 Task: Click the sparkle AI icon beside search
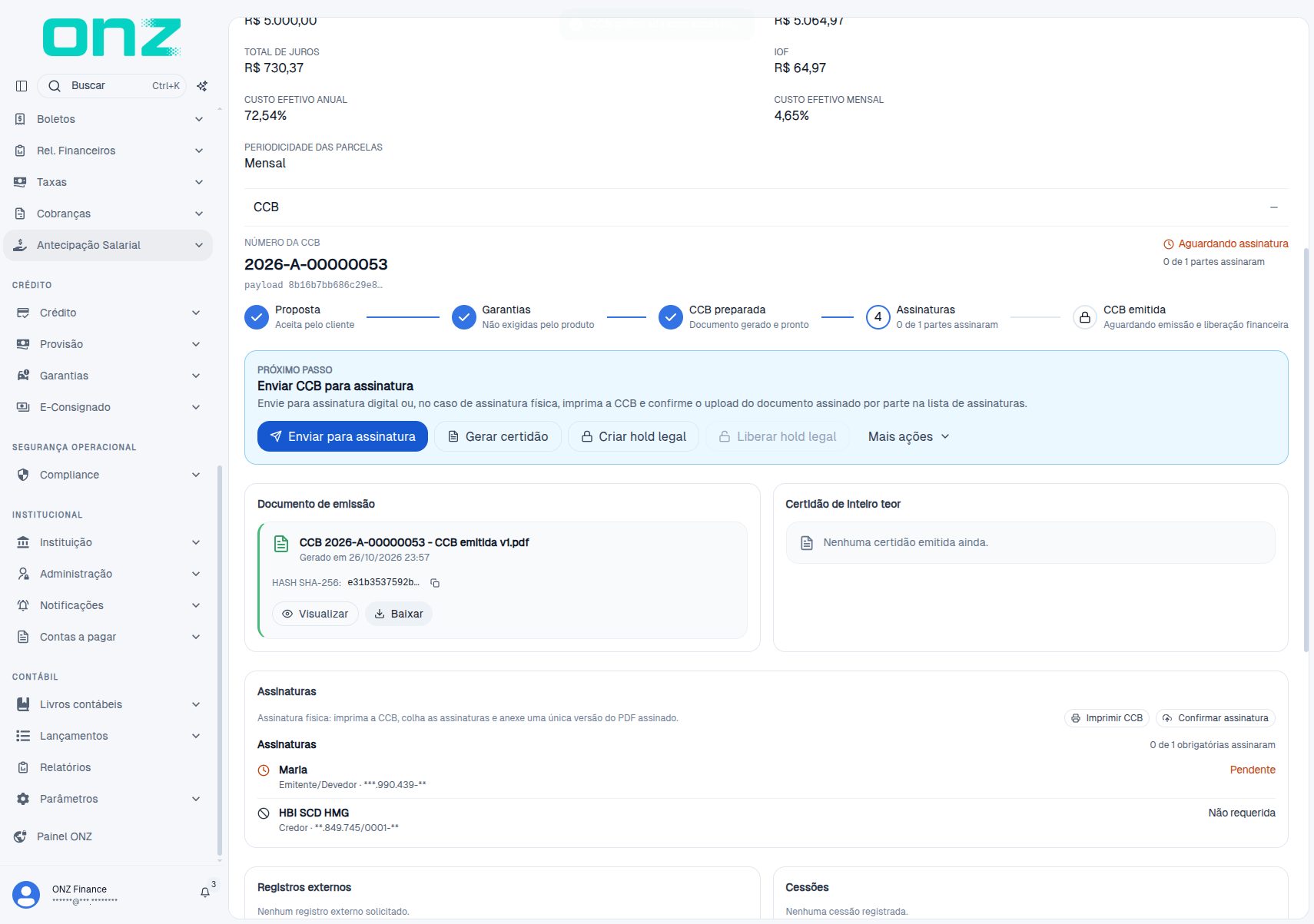coord(202,86)
